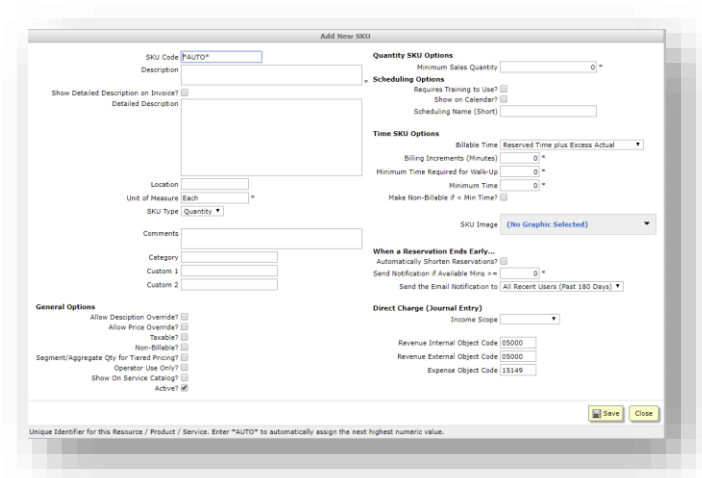Click the Detailed Description text box
The image size is (702, 478).
[x=271, y=137]
